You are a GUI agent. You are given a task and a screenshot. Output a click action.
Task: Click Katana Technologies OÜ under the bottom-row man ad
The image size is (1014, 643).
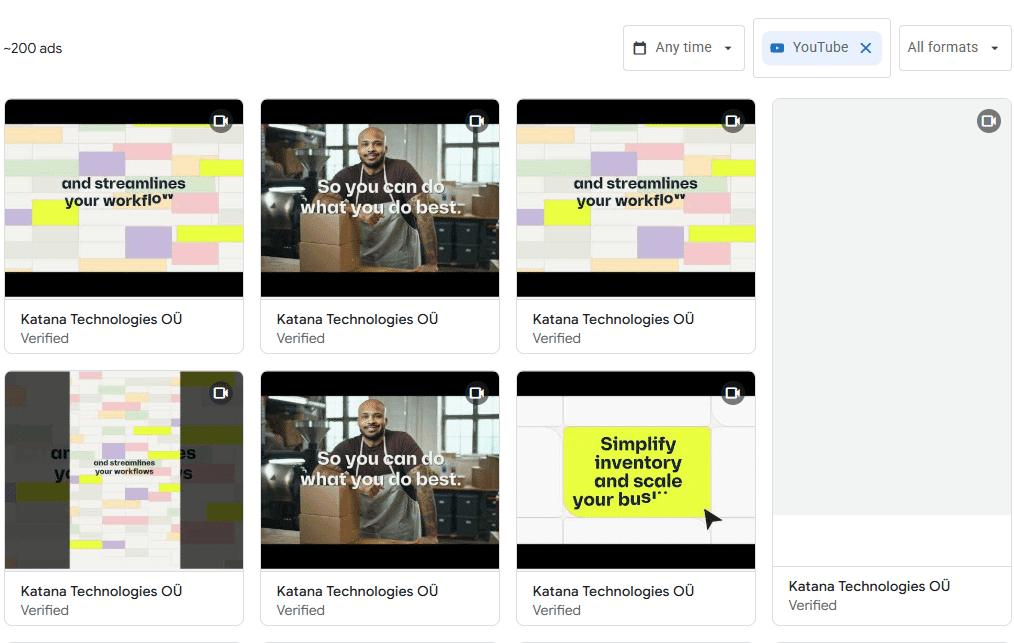click(x=358, y=591)
